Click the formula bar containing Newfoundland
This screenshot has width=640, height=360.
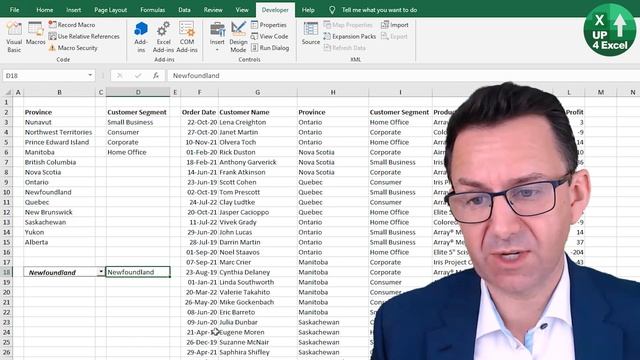pos(403,76)
